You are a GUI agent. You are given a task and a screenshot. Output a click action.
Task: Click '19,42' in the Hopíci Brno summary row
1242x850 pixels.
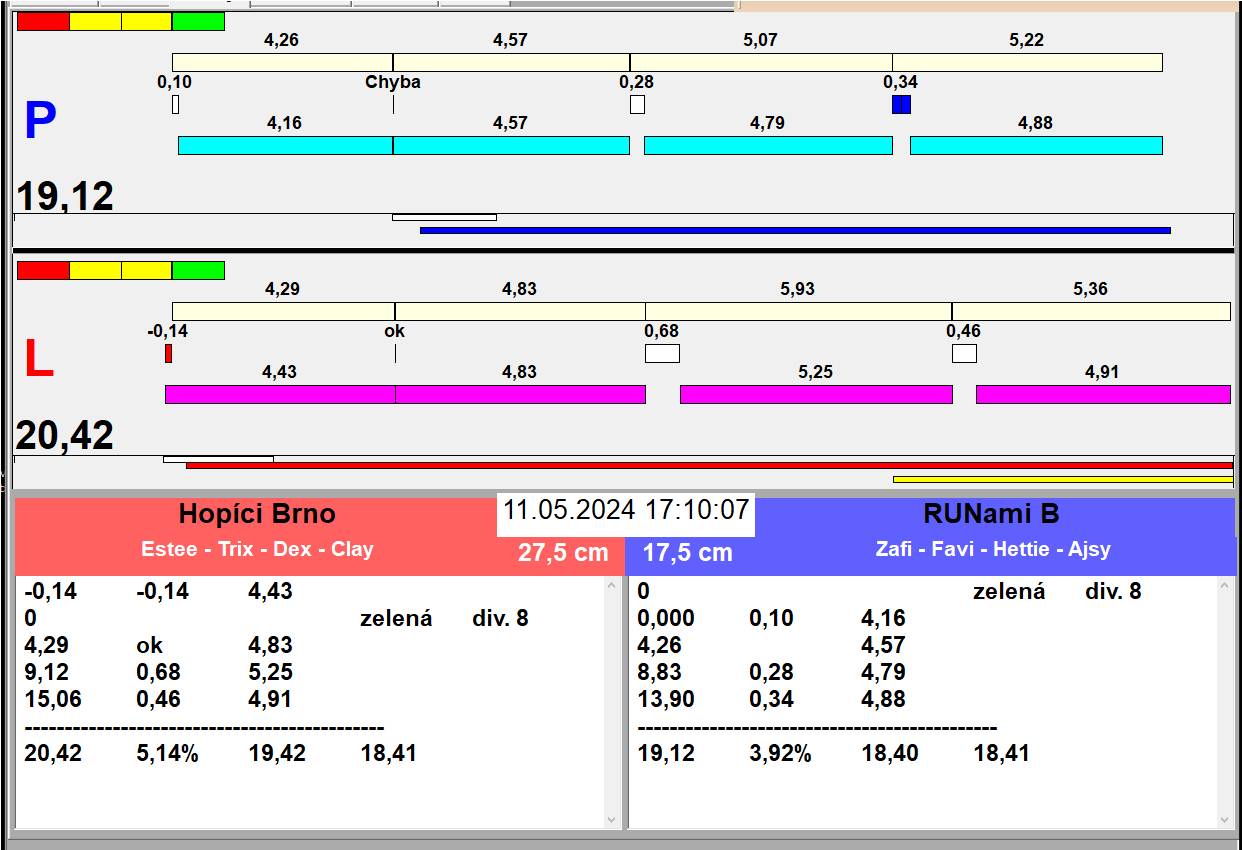point(277,753)
